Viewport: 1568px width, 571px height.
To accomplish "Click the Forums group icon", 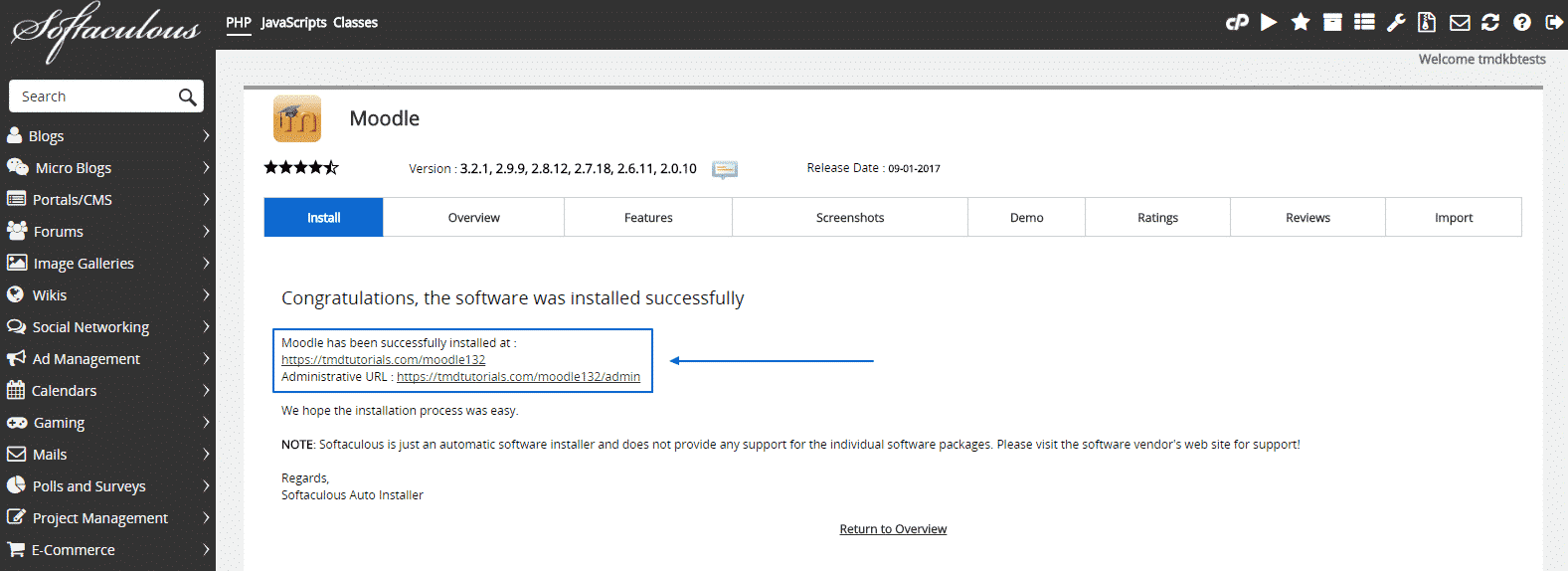I will [x=17, y=231].
